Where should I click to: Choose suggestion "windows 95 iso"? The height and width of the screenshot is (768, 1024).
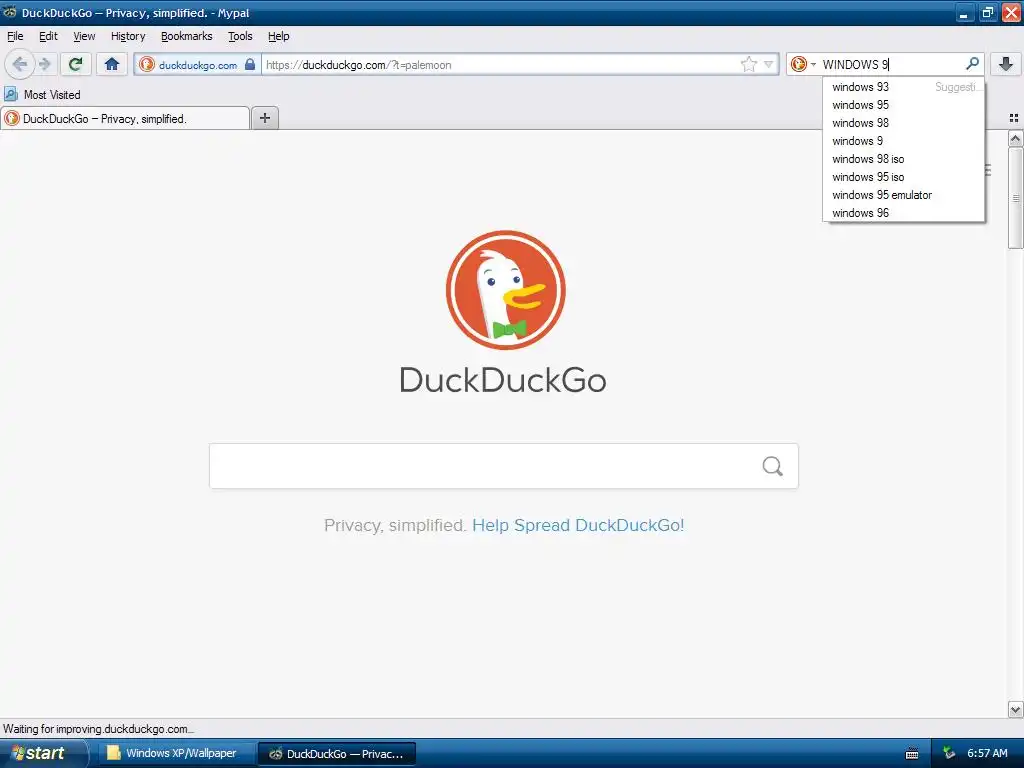coord(904,177)
